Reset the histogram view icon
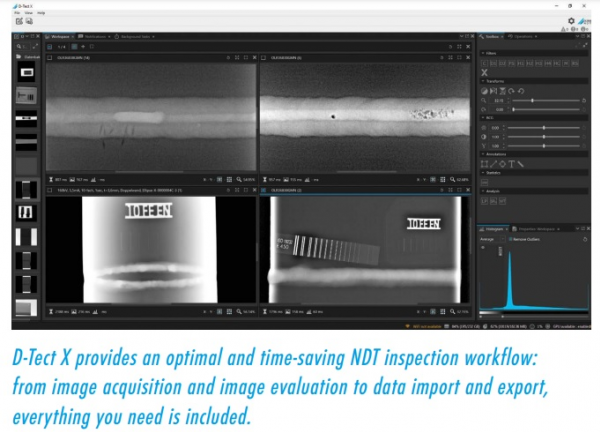 click(x=585, y=240)
